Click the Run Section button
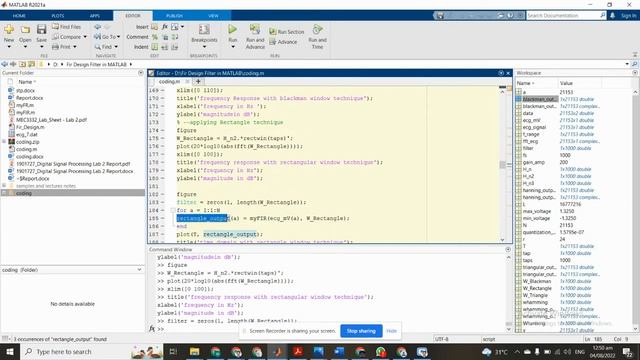 [287, 31]
